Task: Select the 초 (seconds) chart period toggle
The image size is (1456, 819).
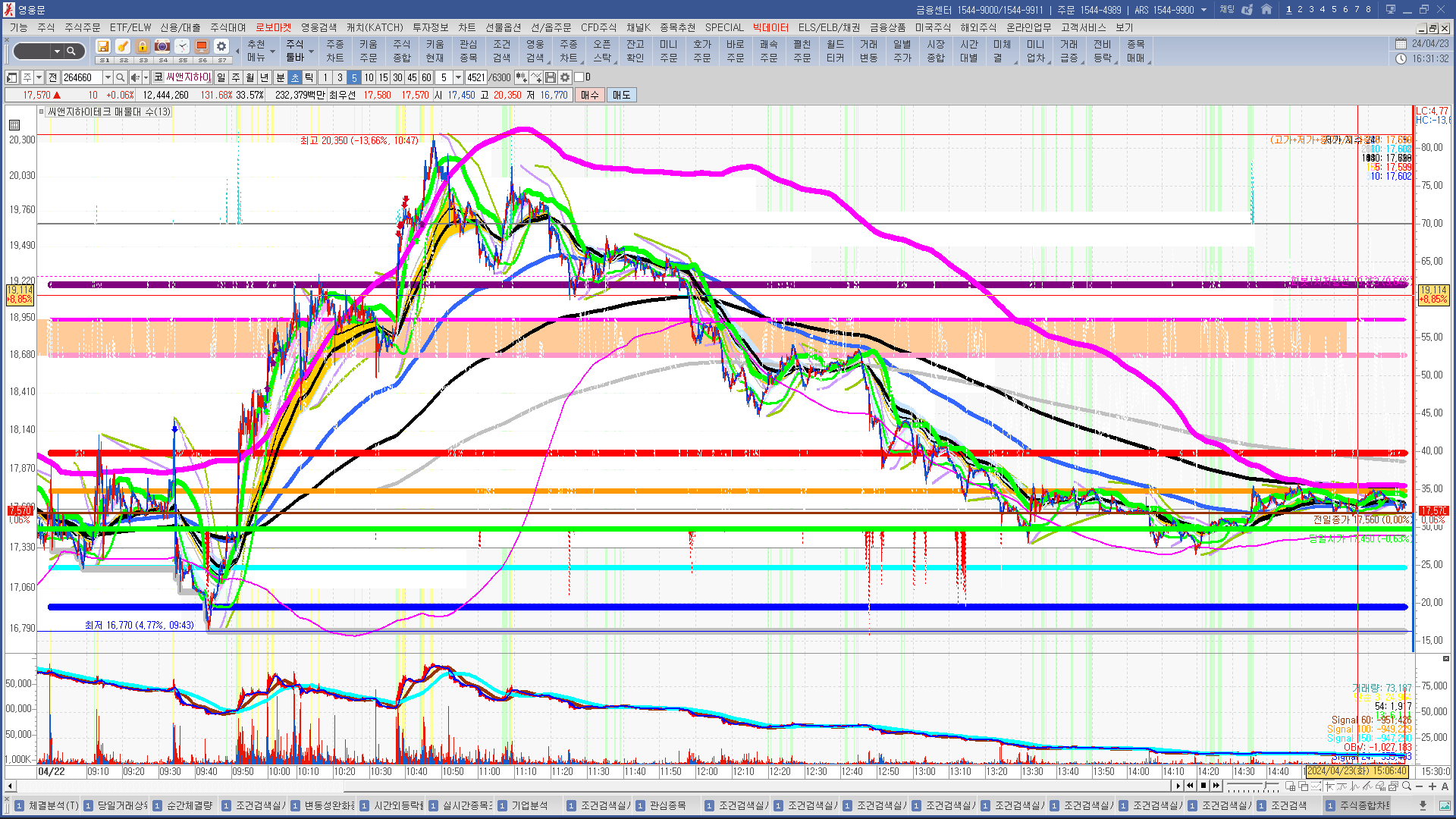Action: coord(295,77)
